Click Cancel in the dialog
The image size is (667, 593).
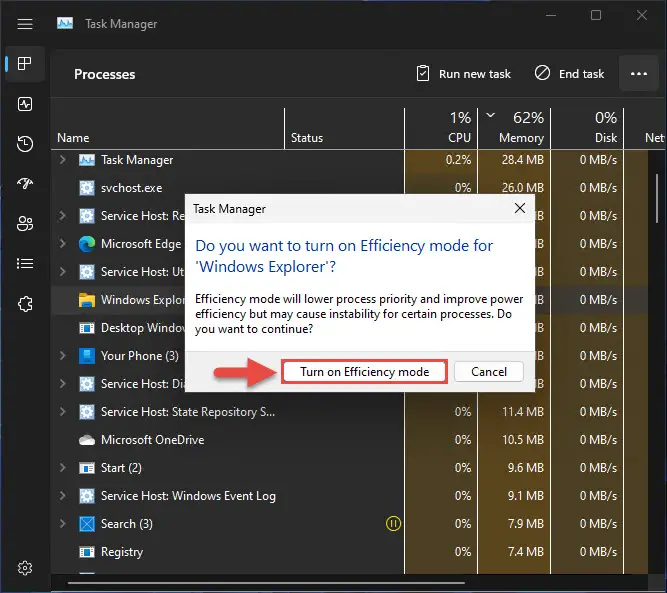[489, 372]
